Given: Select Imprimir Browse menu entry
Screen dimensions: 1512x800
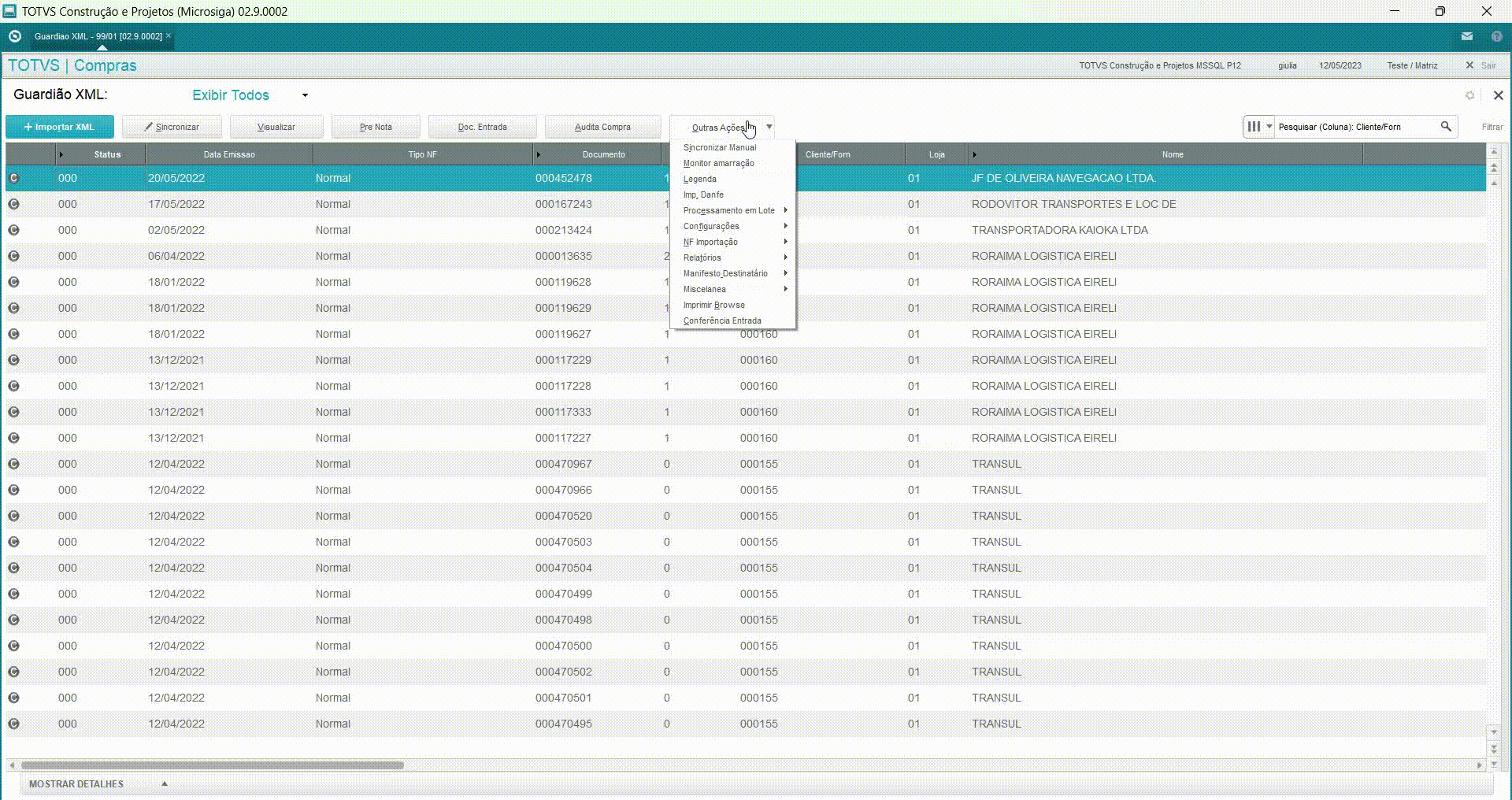Looking at the screenshot, I should pos(714,305).
